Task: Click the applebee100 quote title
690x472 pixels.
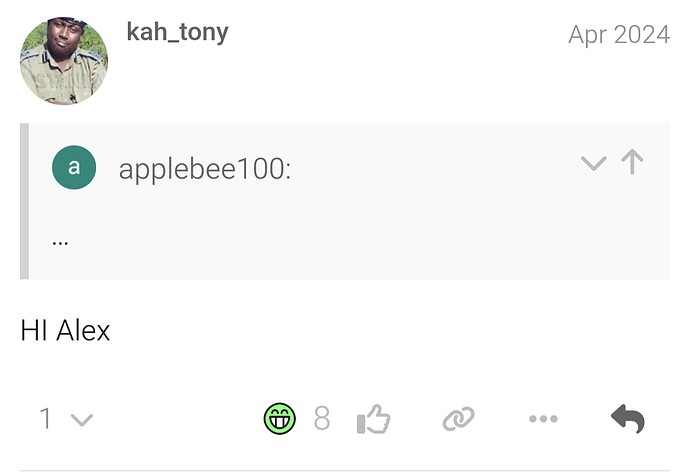Action: click(x=204, y=169)
